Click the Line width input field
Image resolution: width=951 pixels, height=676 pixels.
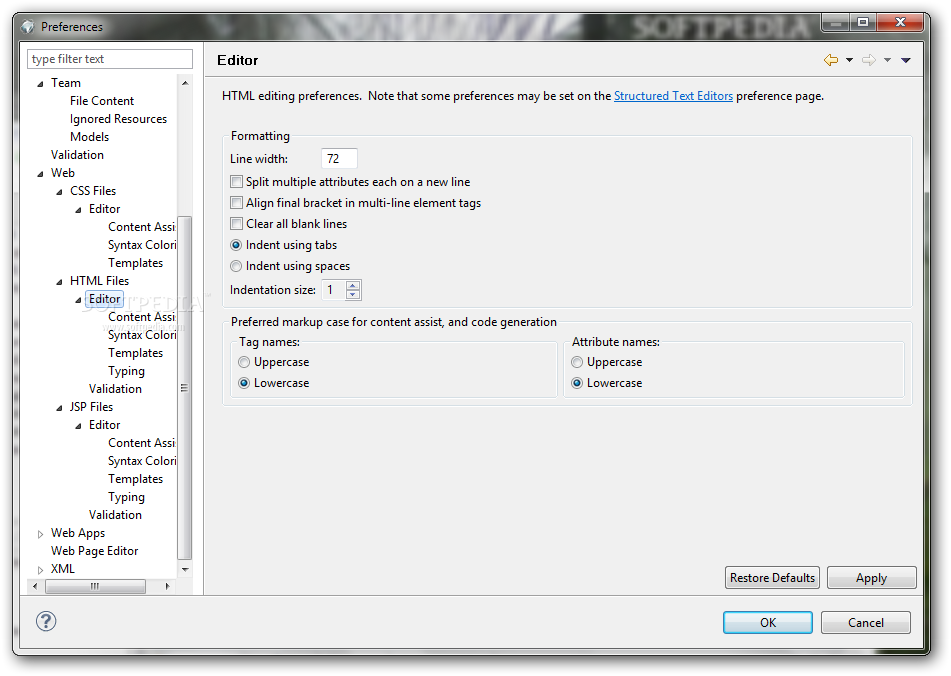(339, 159)
